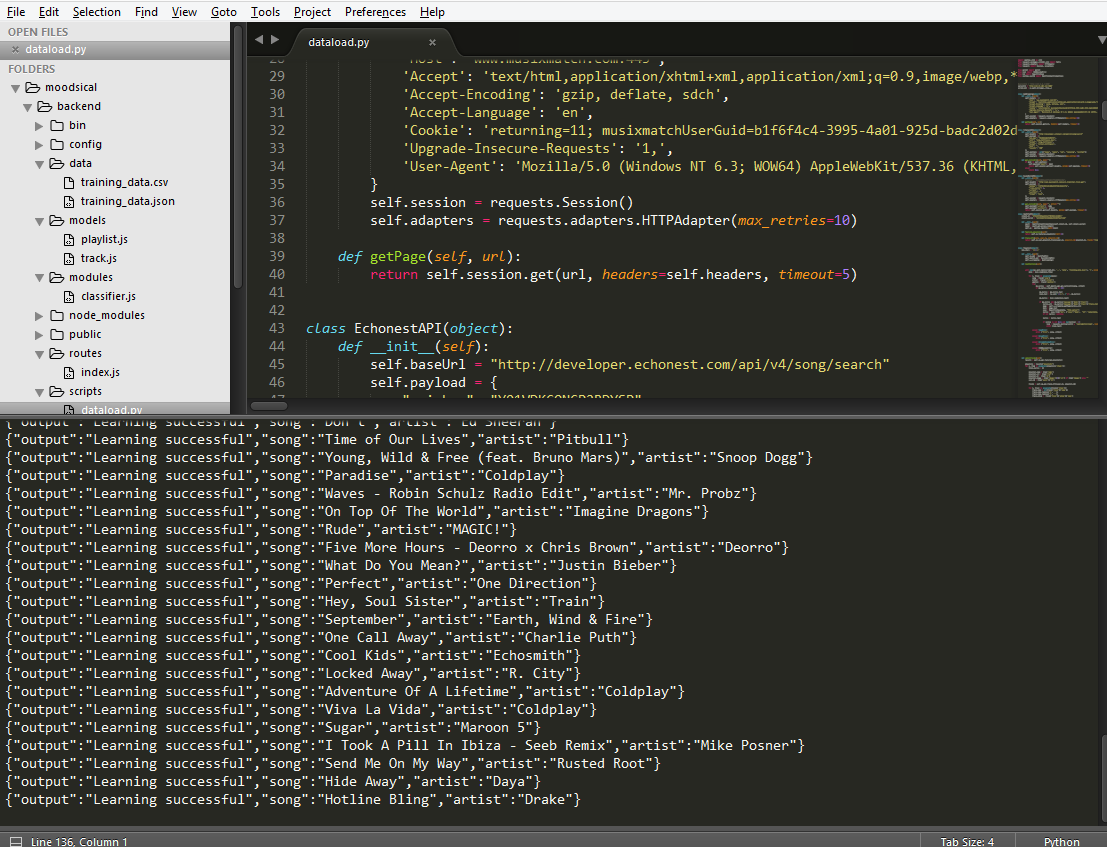The image size is (1107, 847).
Task: Click the scripts folder icon
Action: [x=56, y=392]
